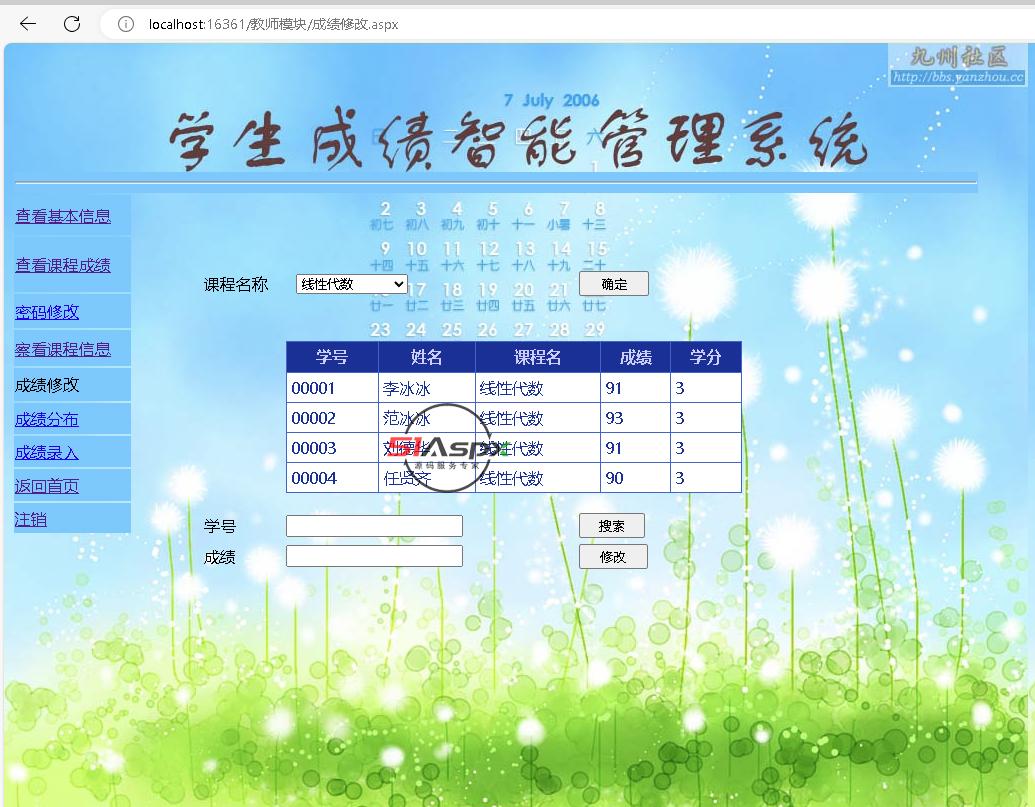Expand the 课程名称 dropdown showing 线性代数
Screen dimensions: 1035x807
(351, 284)
